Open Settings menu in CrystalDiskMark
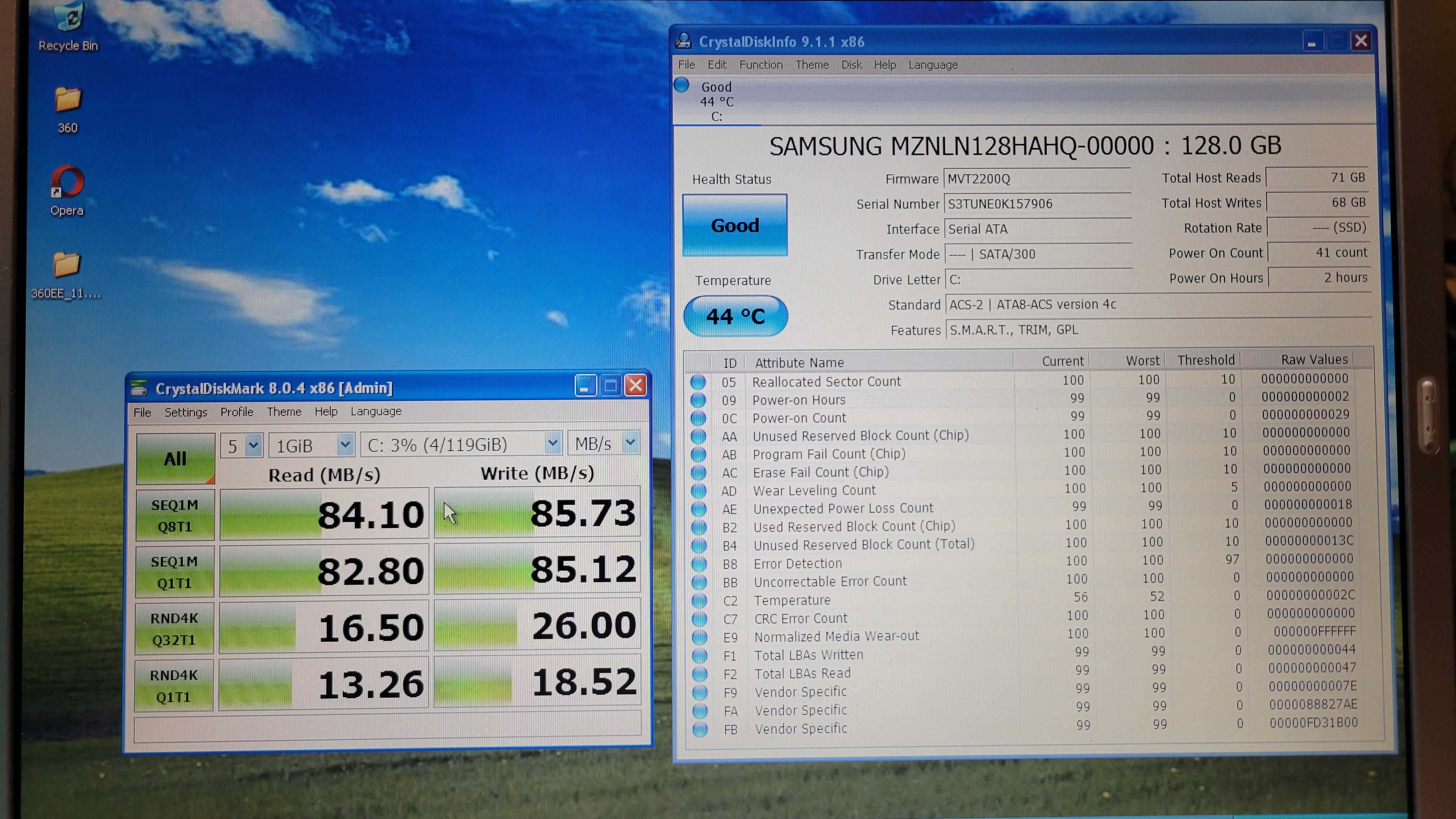 click(x=186, y=412)
